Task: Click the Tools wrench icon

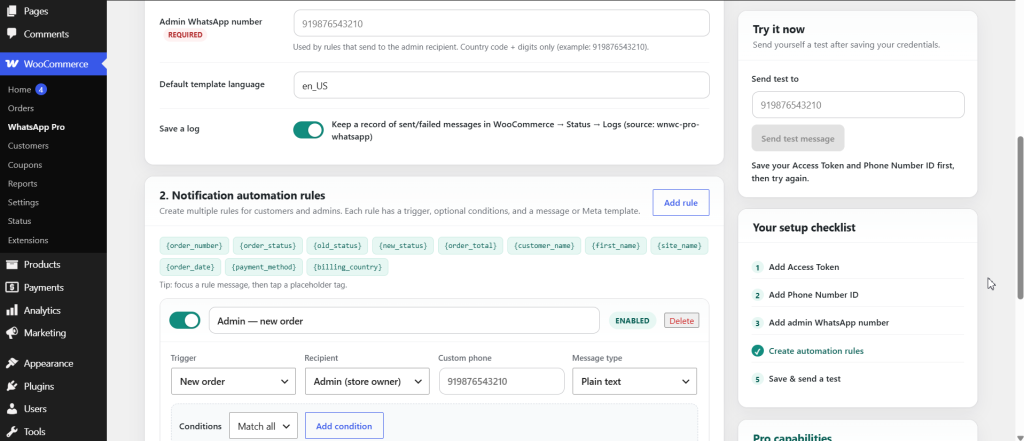Action: 12,431
